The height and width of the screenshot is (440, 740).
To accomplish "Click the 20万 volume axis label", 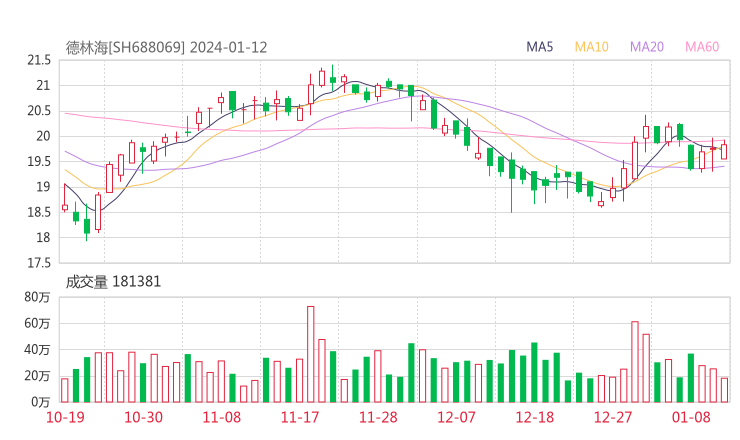I will click(37, 376).
